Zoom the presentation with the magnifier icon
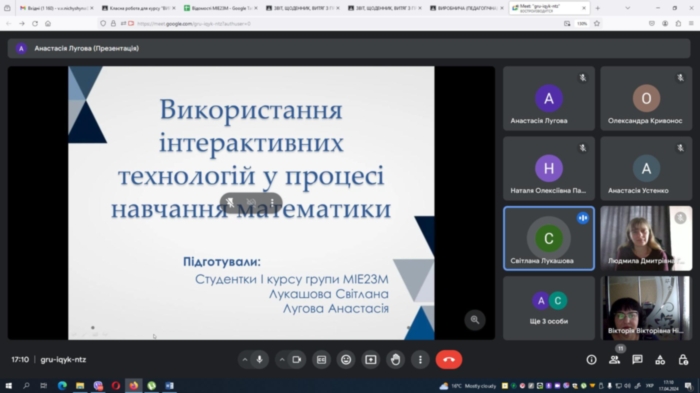The width and height of the screenshot is (700, 393). point(475,320)
